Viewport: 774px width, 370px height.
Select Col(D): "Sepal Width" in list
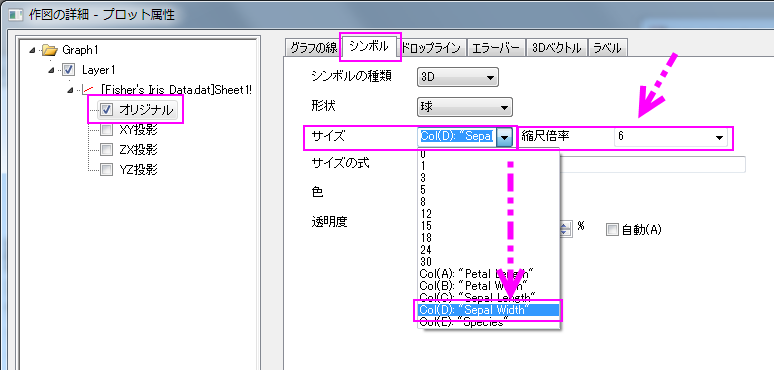pyautogui.click(x=488, y=310)
